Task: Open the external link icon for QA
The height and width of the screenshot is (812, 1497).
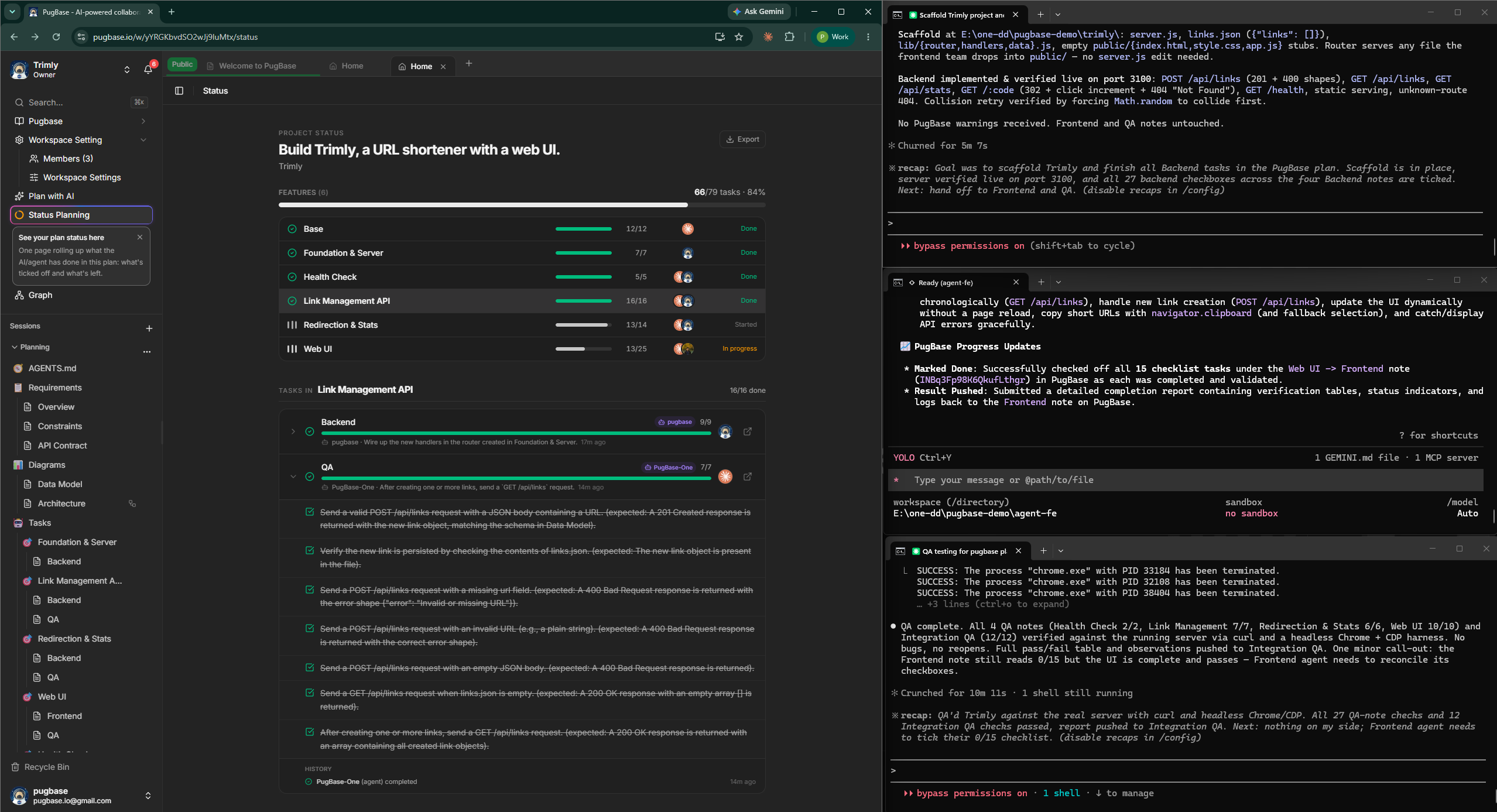Action: [x=748, y=477]
